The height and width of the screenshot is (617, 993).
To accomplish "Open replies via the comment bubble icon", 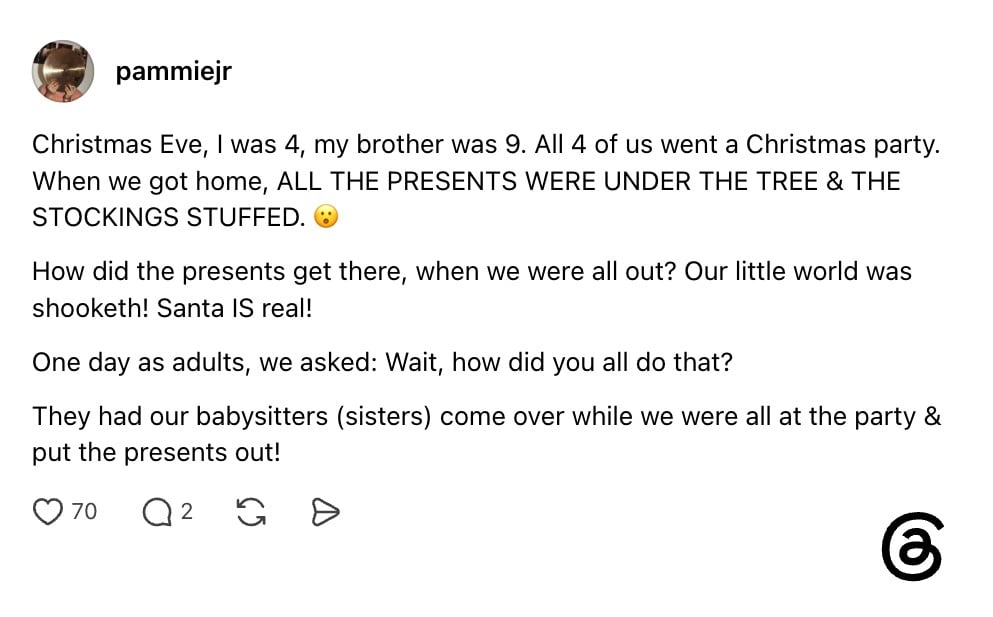I will [x=157, y=512].
